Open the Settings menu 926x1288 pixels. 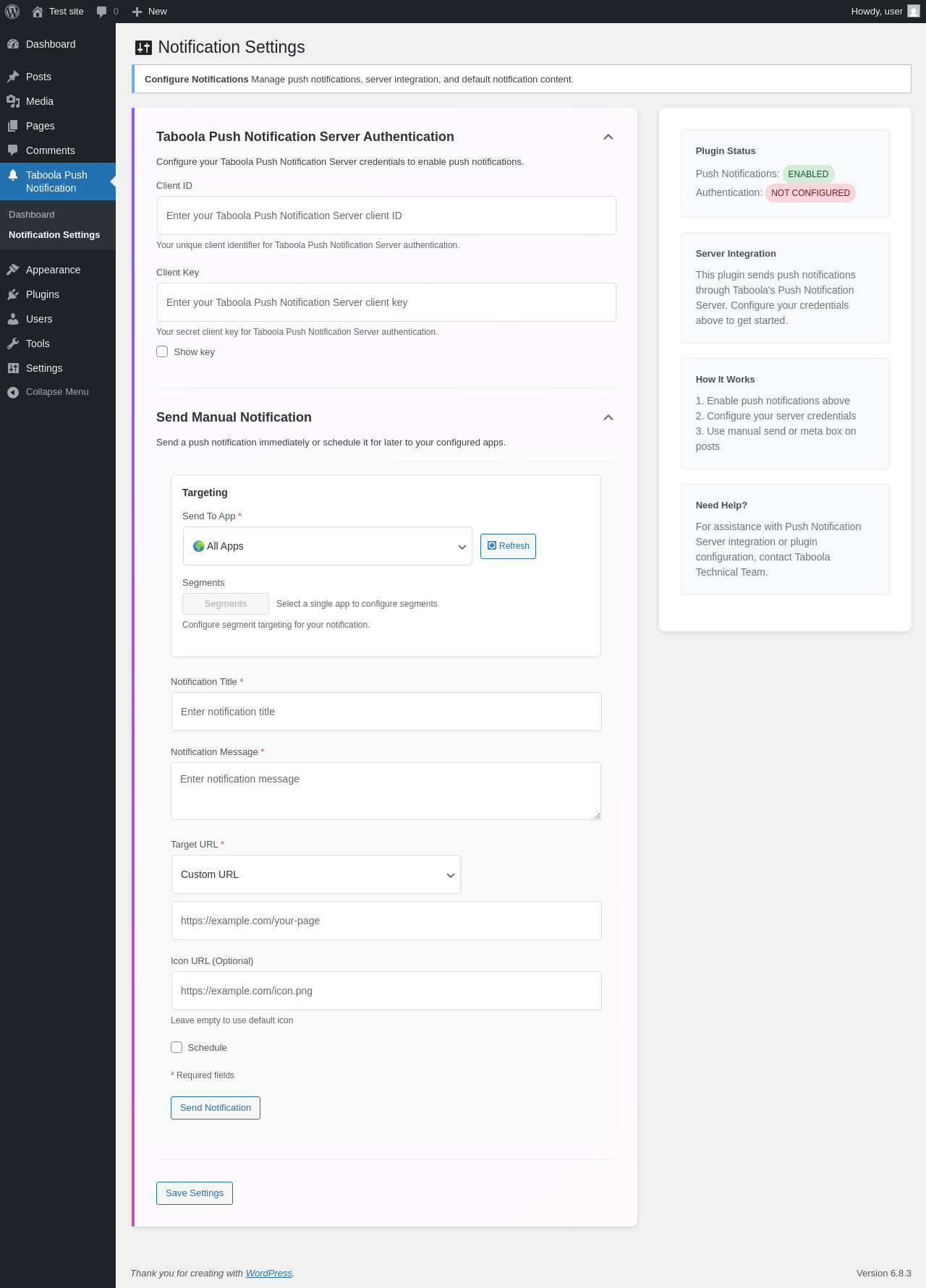[x=58, y=368]
